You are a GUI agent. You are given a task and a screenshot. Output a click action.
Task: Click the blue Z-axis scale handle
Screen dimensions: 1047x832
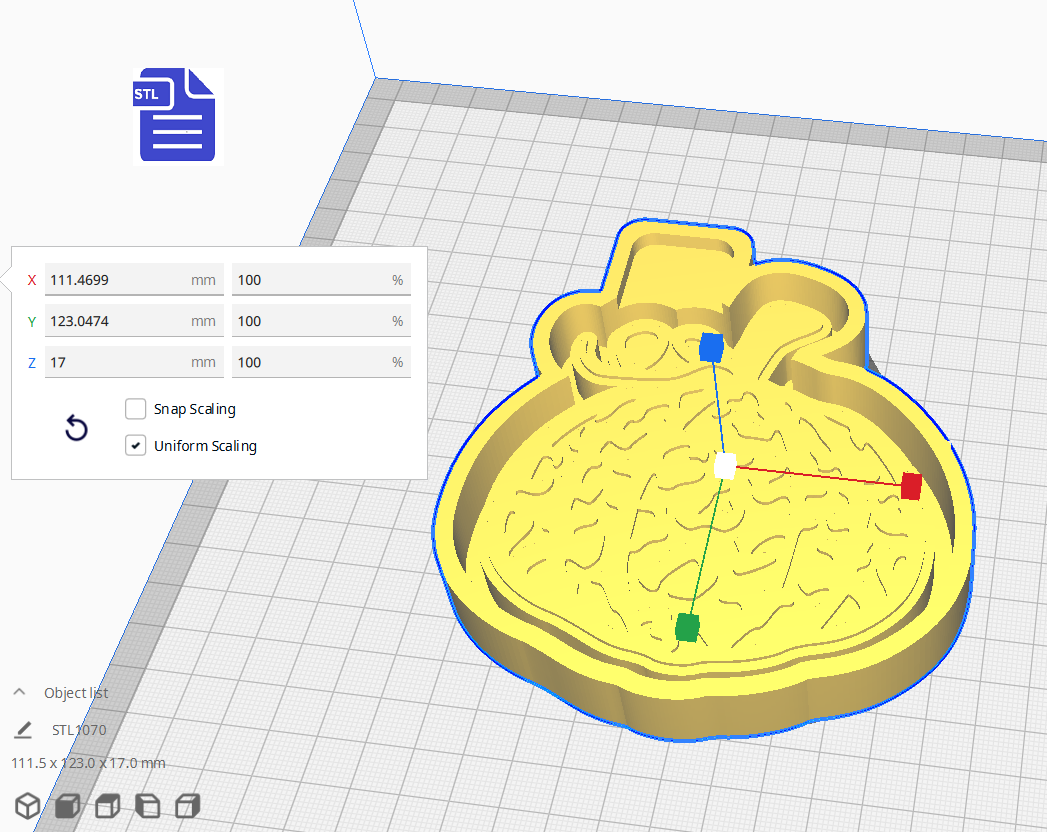[x=712, y=347]
